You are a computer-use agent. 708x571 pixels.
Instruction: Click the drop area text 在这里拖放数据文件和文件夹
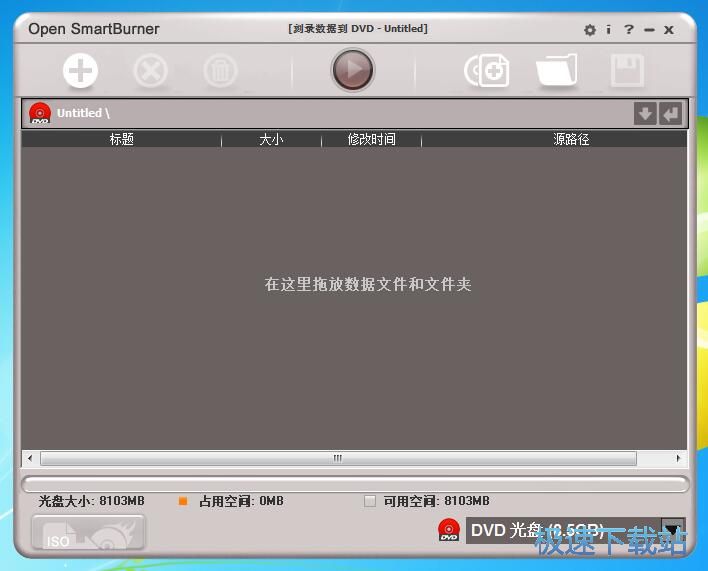click(x=368, y=284)
